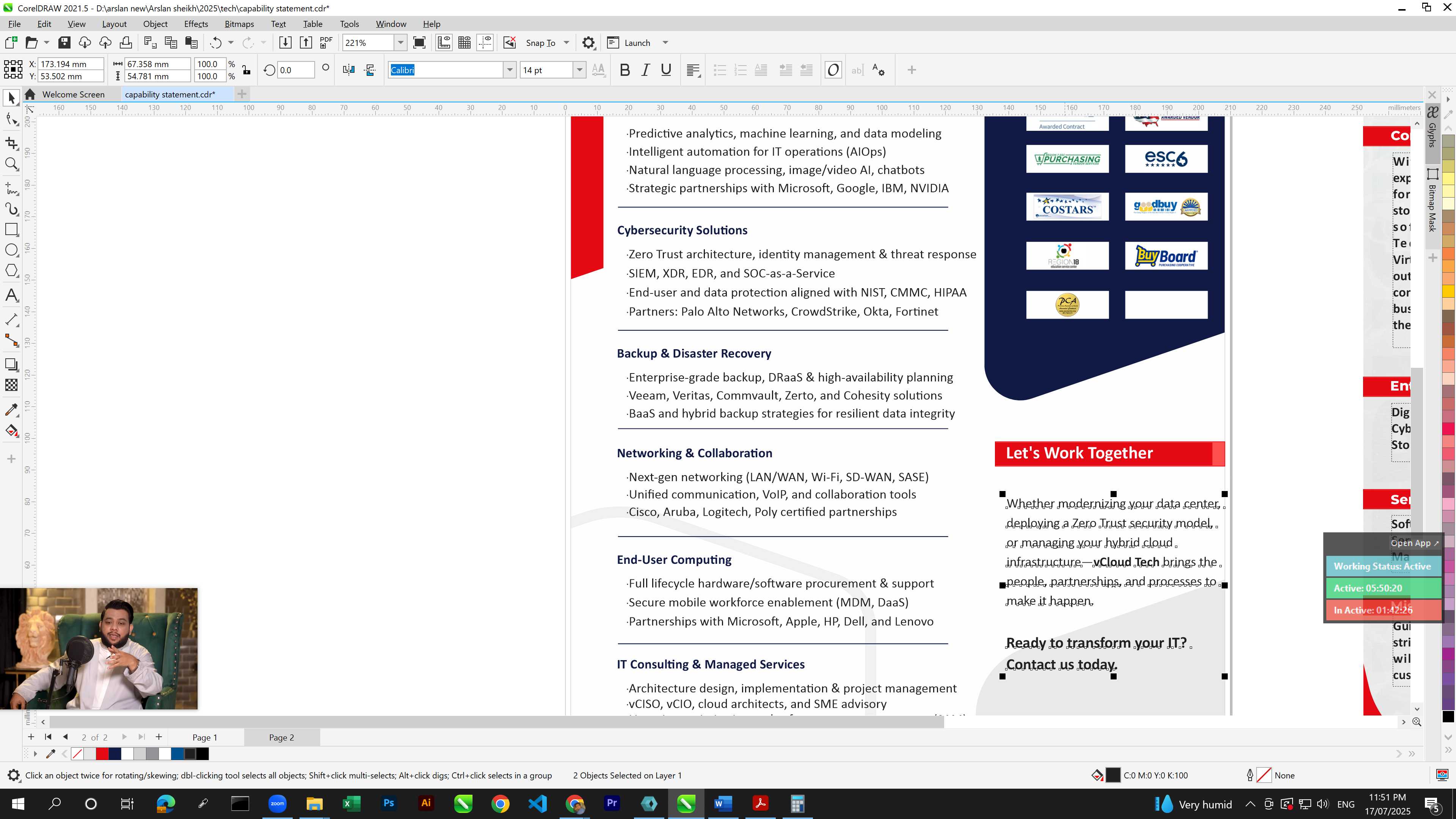Select the Transparency tool
The width and height of the screenshot is (1456, 819).
(11, 386)
